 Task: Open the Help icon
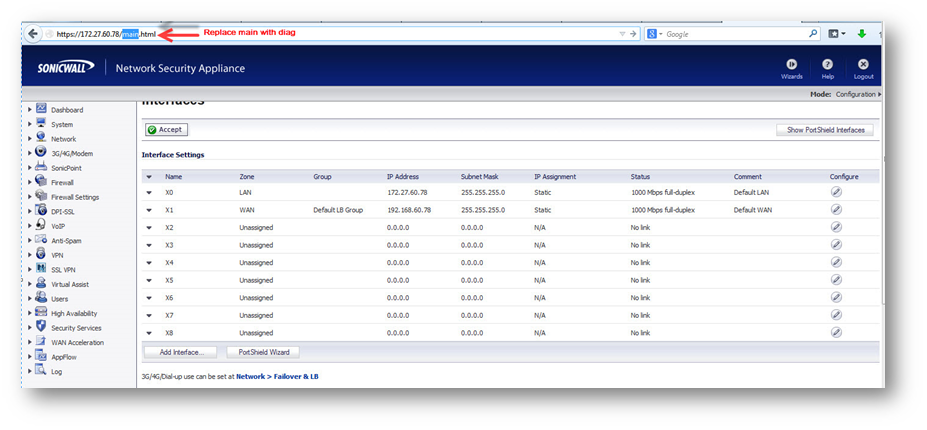click(828, 65)
